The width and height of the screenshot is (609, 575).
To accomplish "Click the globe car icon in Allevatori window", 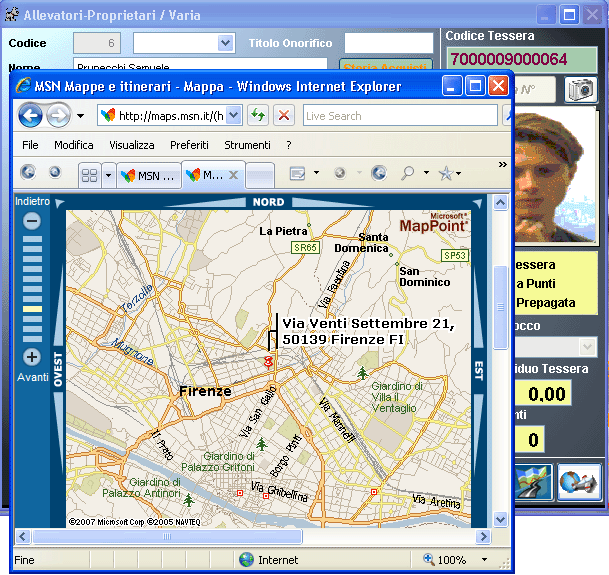I will coord(579,482).
